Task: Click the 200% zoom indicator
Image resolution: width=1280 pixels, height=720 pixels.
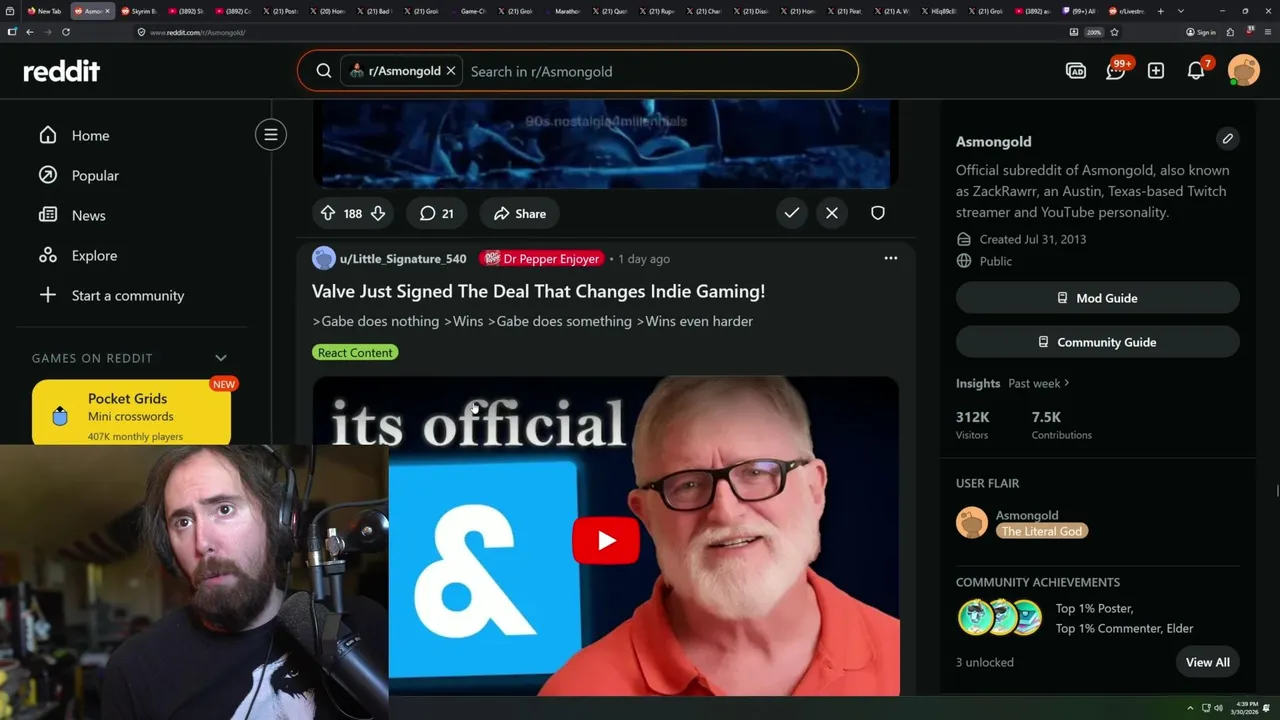Action: (x=1094, y=32)
